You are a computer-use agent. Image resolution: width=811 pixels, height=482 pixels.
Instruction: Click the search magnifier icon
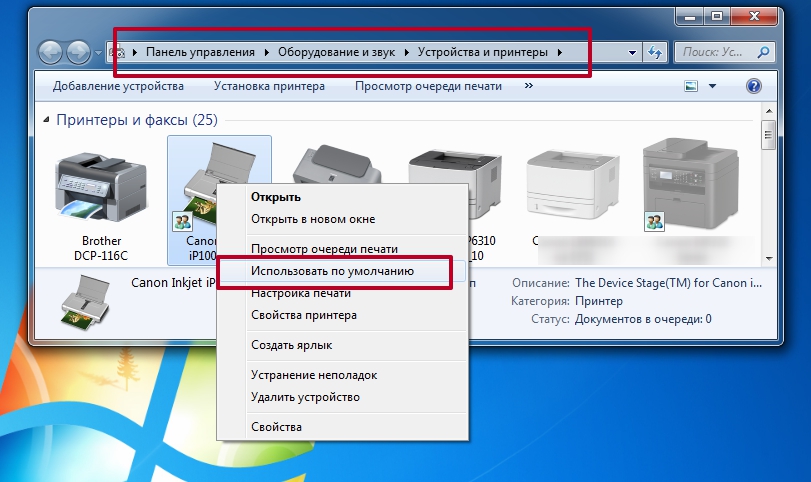tap(763, 52)
